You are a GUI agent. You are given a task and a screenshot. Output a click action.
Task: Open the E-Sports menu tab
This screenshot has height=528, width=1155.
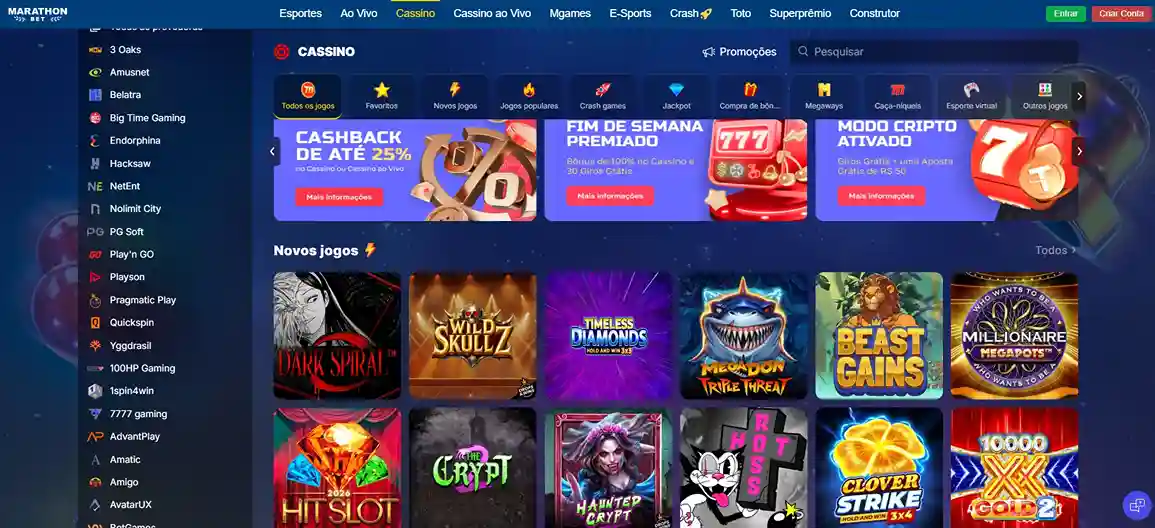(630, 13)
